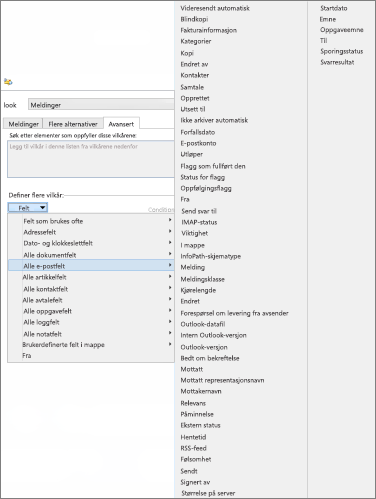Select the Samtale field

point(192,87)
